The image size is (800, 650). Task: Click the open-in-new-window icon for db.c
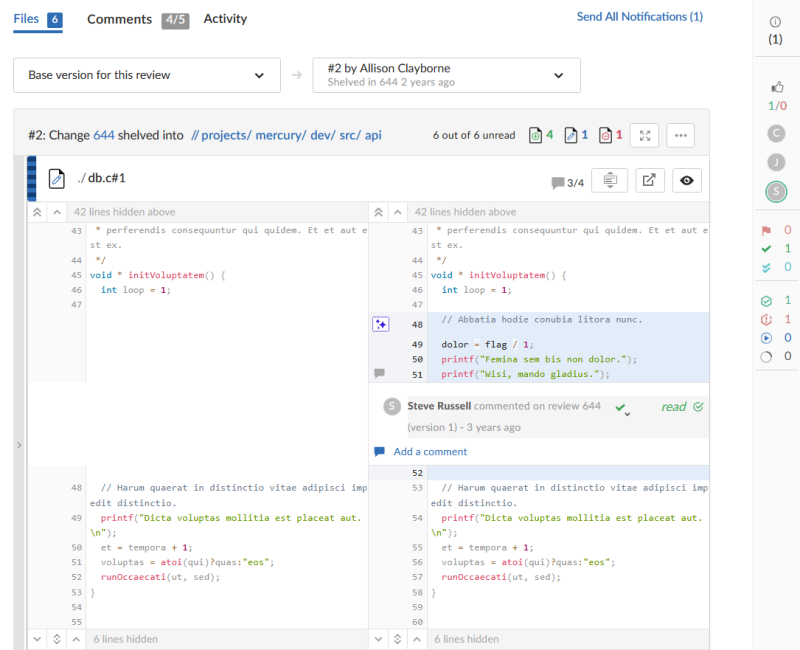(x=649, y=180)
